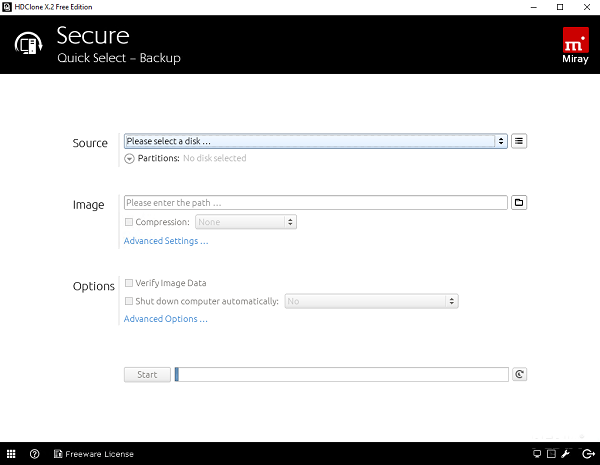Check Shut down computer automatically
This screenshot has height=465, width=600.
tap(129, 300)
